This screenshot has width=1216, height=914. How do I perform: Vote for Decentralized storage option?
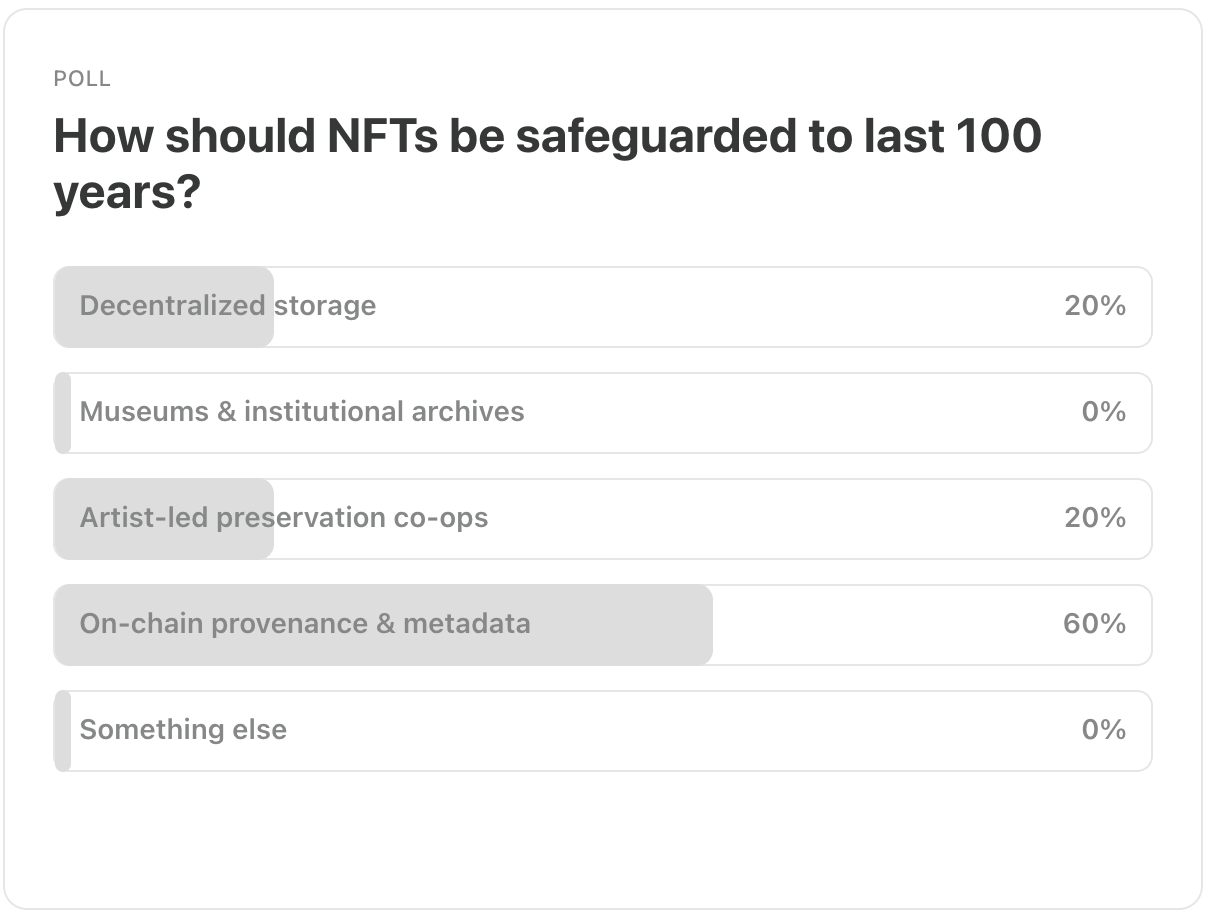600,307
